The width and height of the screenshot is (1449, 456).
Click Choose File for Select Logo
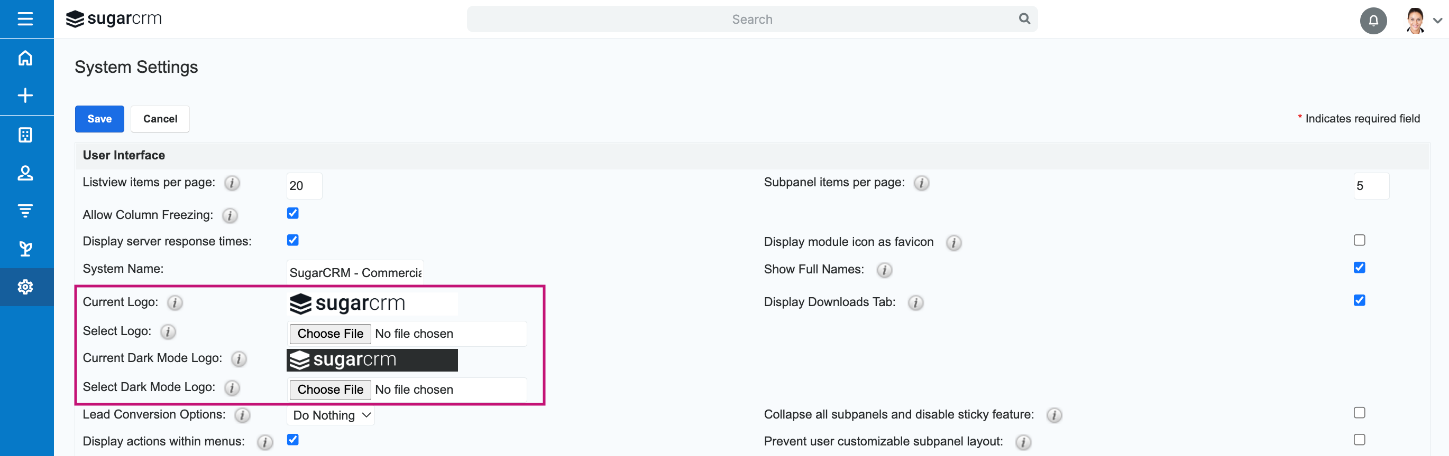331,333
